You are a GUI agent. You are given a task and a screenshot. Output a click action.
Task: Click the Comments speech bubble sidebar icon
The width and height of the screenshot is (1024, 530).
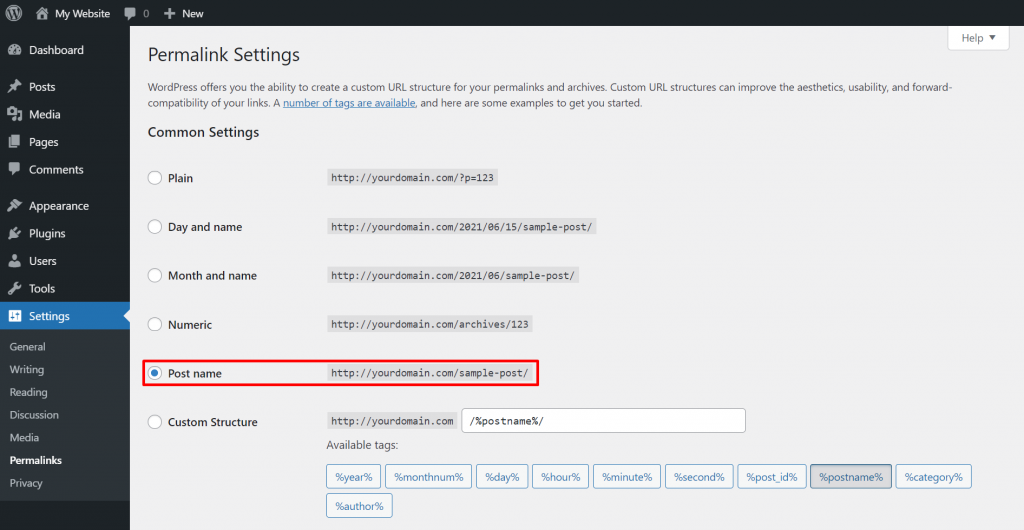(14, 169)
